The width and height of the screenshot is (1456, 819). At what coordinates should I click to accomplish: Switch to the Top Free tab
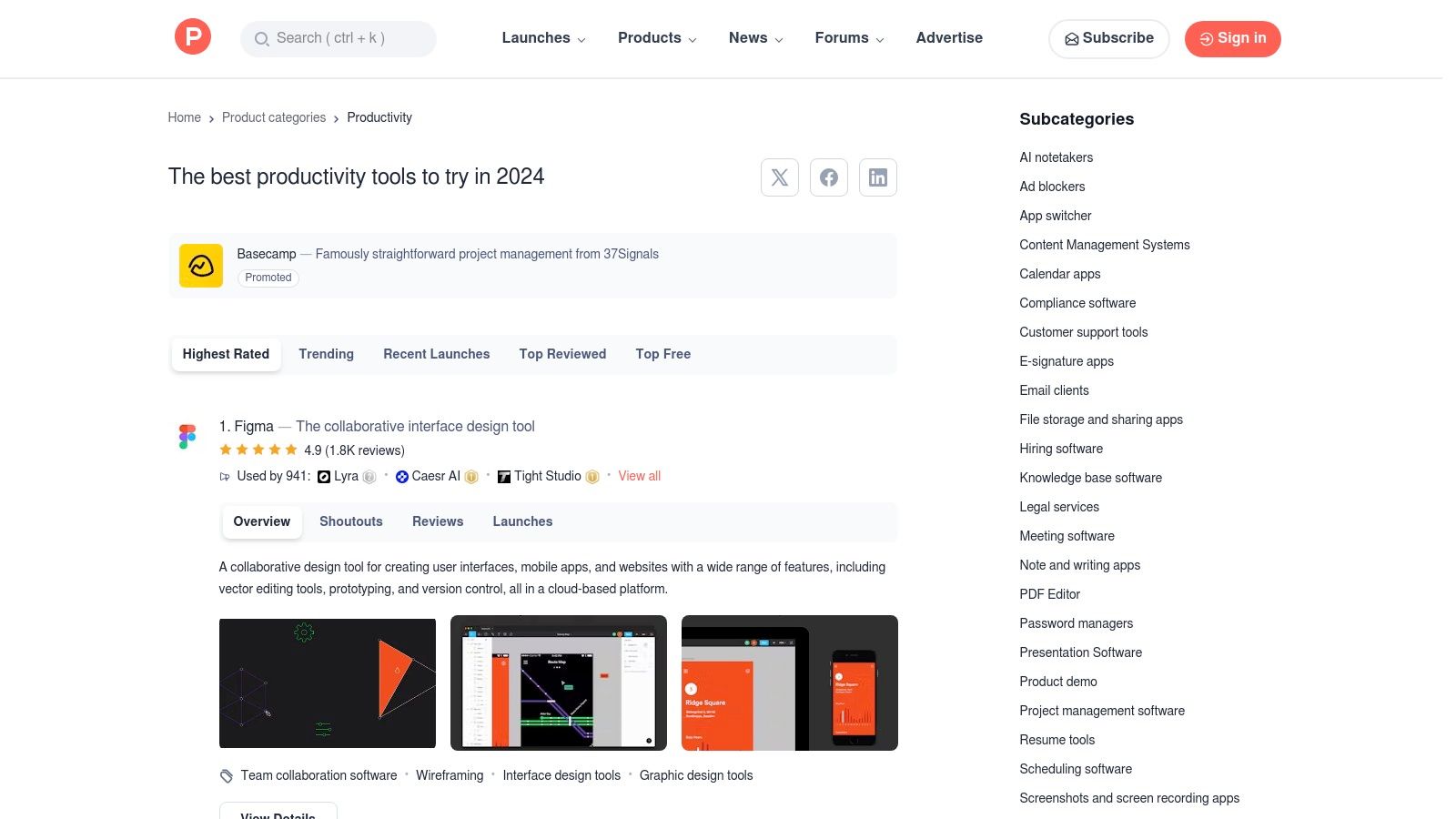coord(662,354)
